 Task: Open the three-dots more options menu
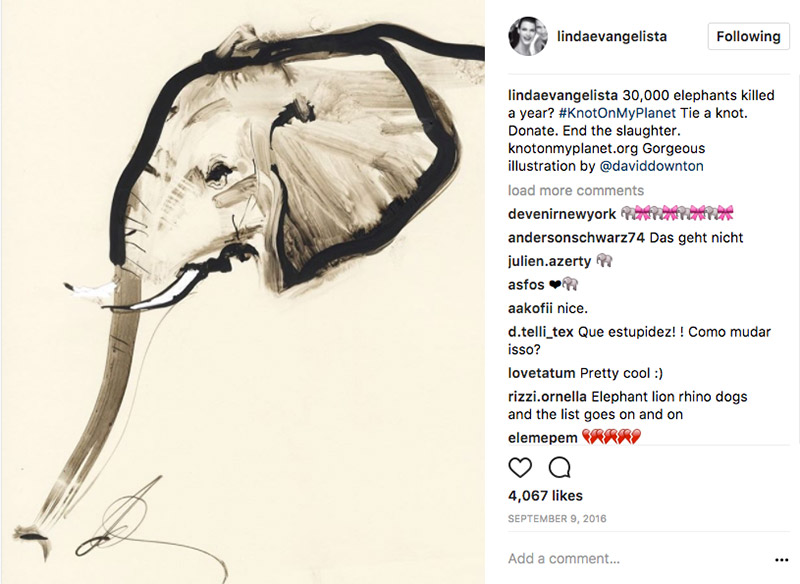pos(781,560)
